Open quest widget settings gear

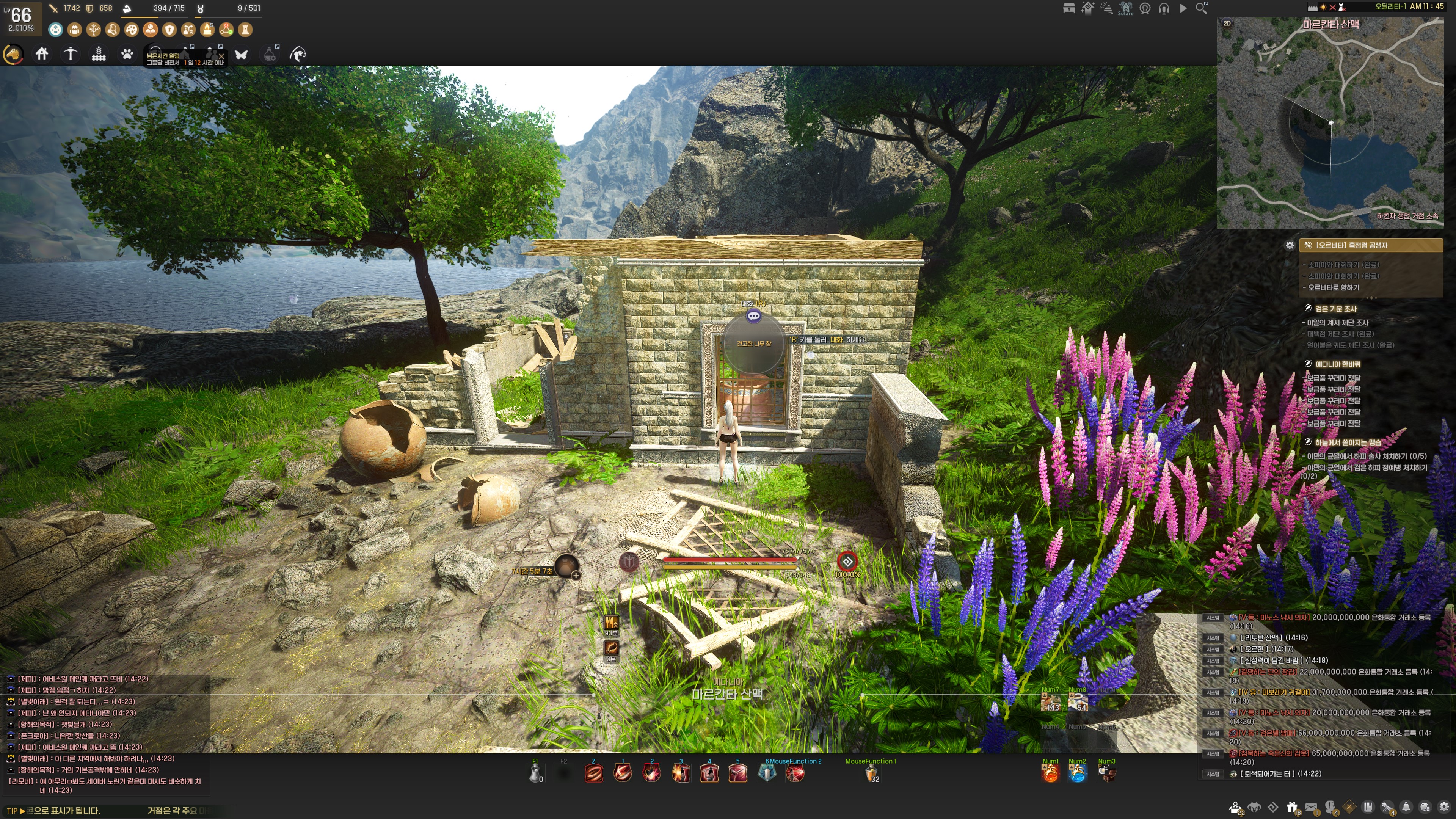coord(1289,245)
